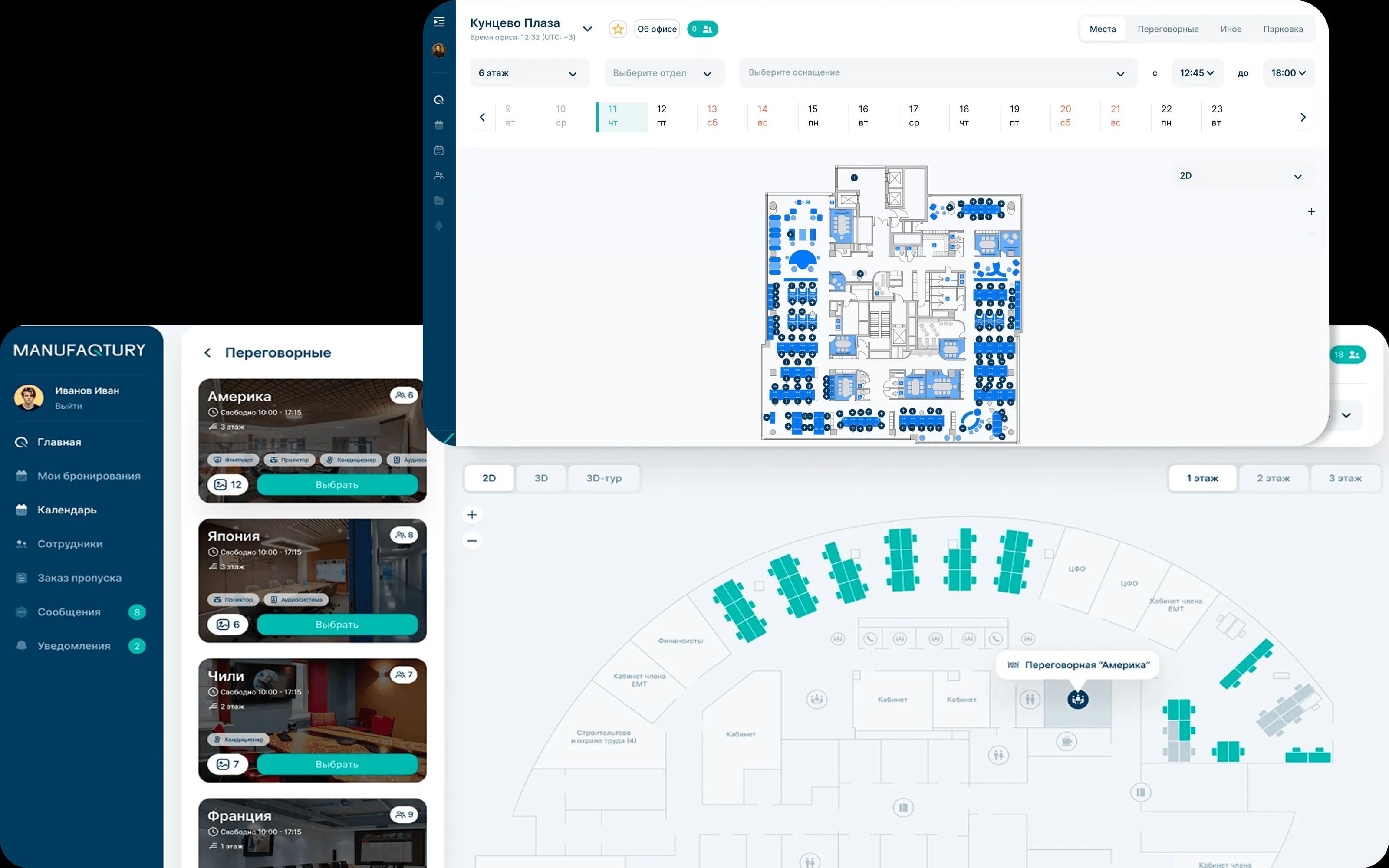This screenshot has width=1389, height=868.
Task: Click the Manufaqtury logo
Action: tap(80, 350)
